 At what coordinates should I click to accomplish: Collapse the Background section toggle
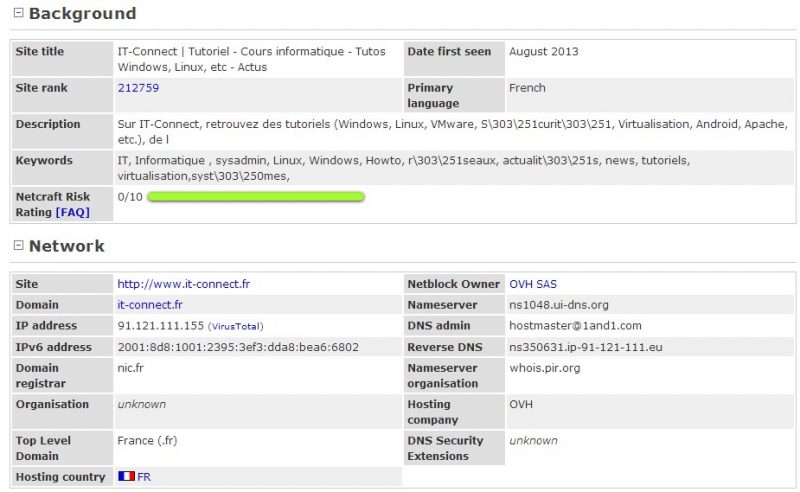click(x=18, y=14)
